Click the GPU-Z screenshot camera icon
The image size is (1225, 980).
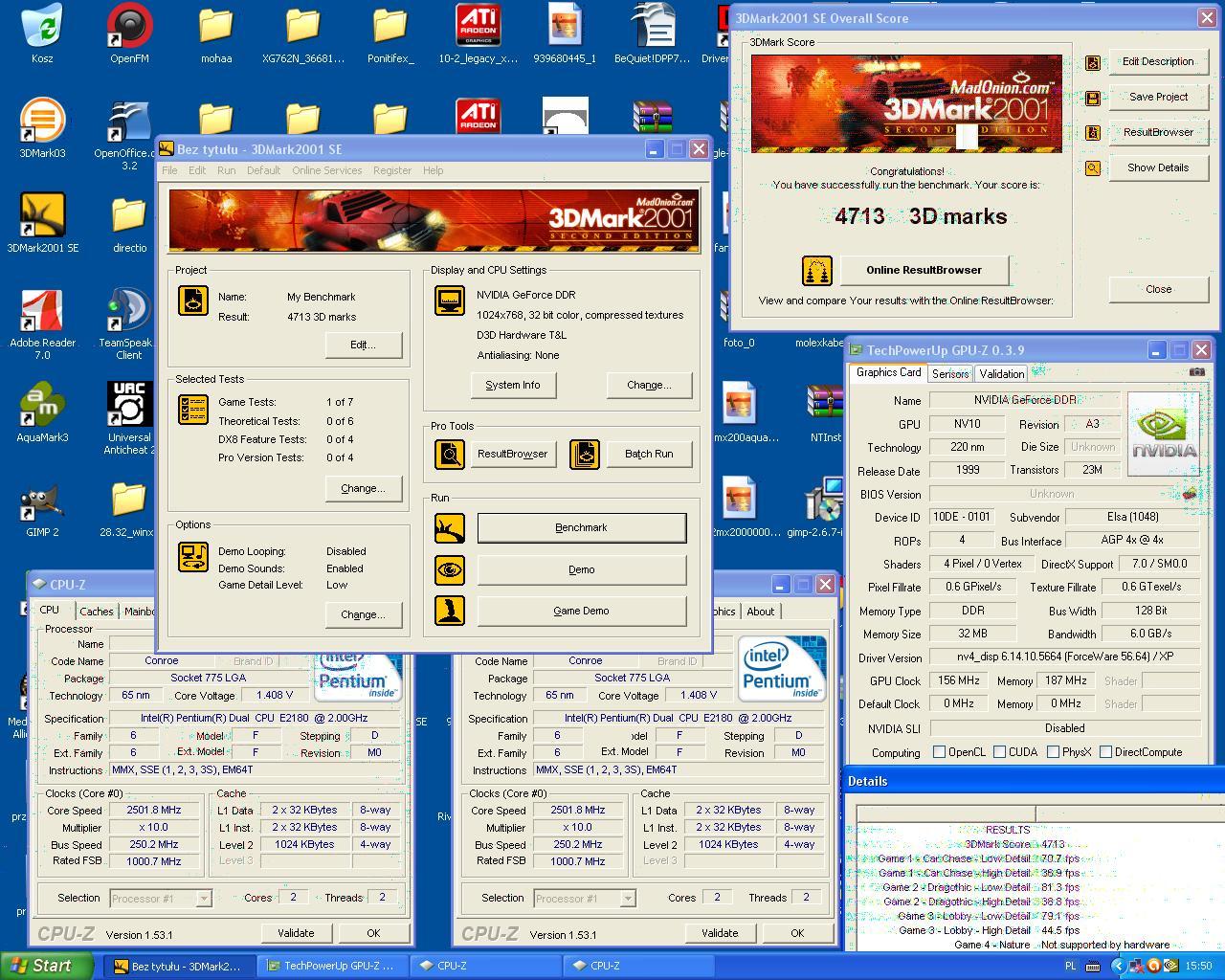(x=1197, y=371)
